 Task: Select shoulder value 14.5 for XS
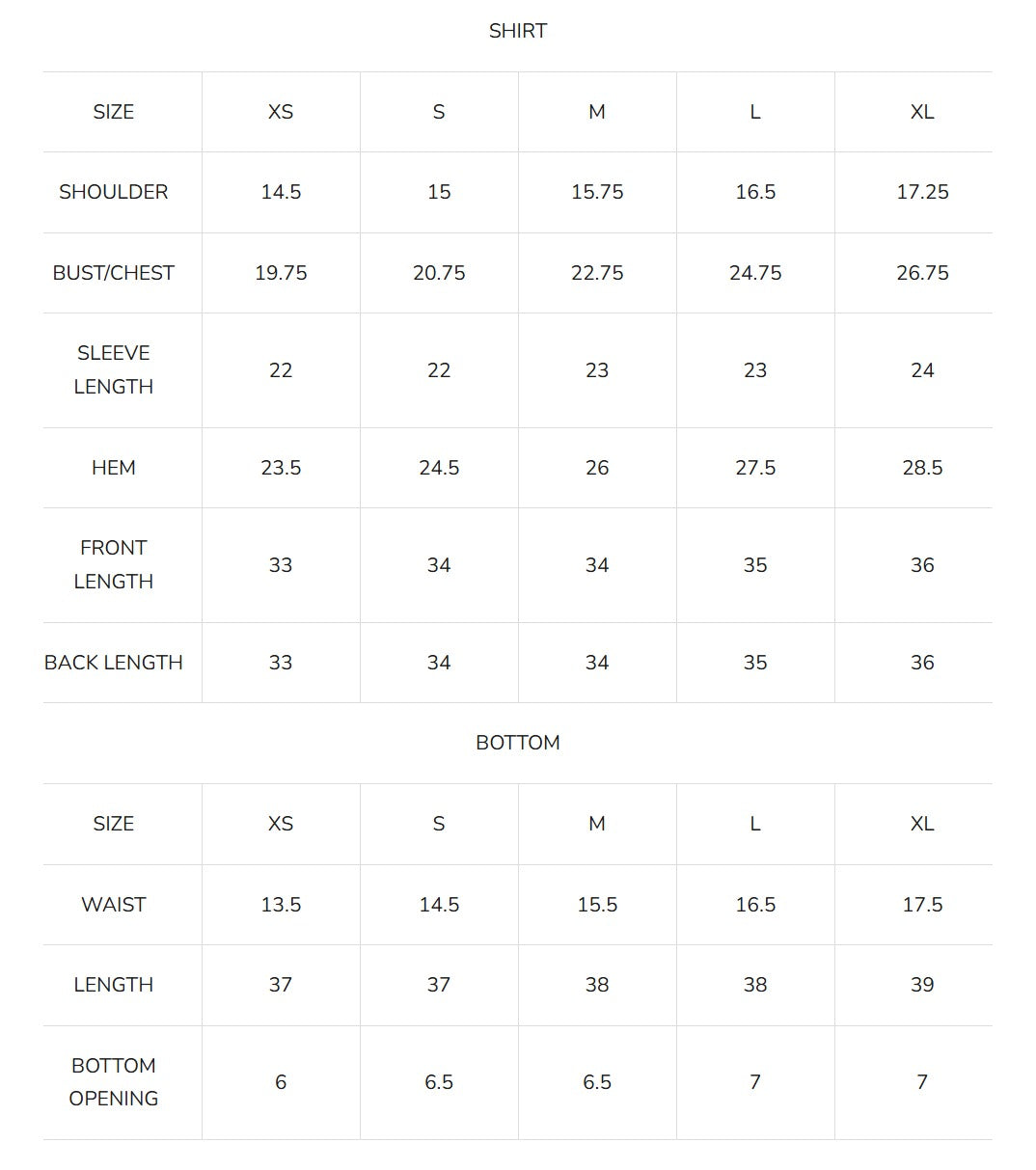[281, 192]
